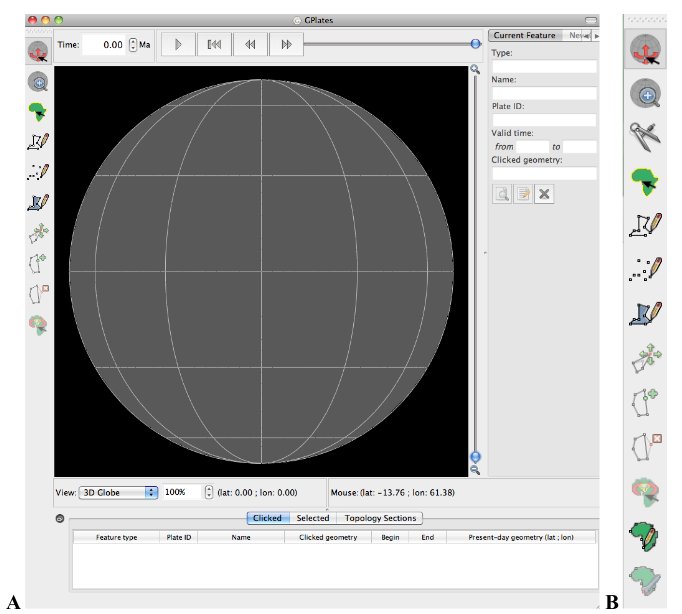Click Delete Vertex red-x icon in toolbar B
The image size is (682, 614).
[646, 447]
